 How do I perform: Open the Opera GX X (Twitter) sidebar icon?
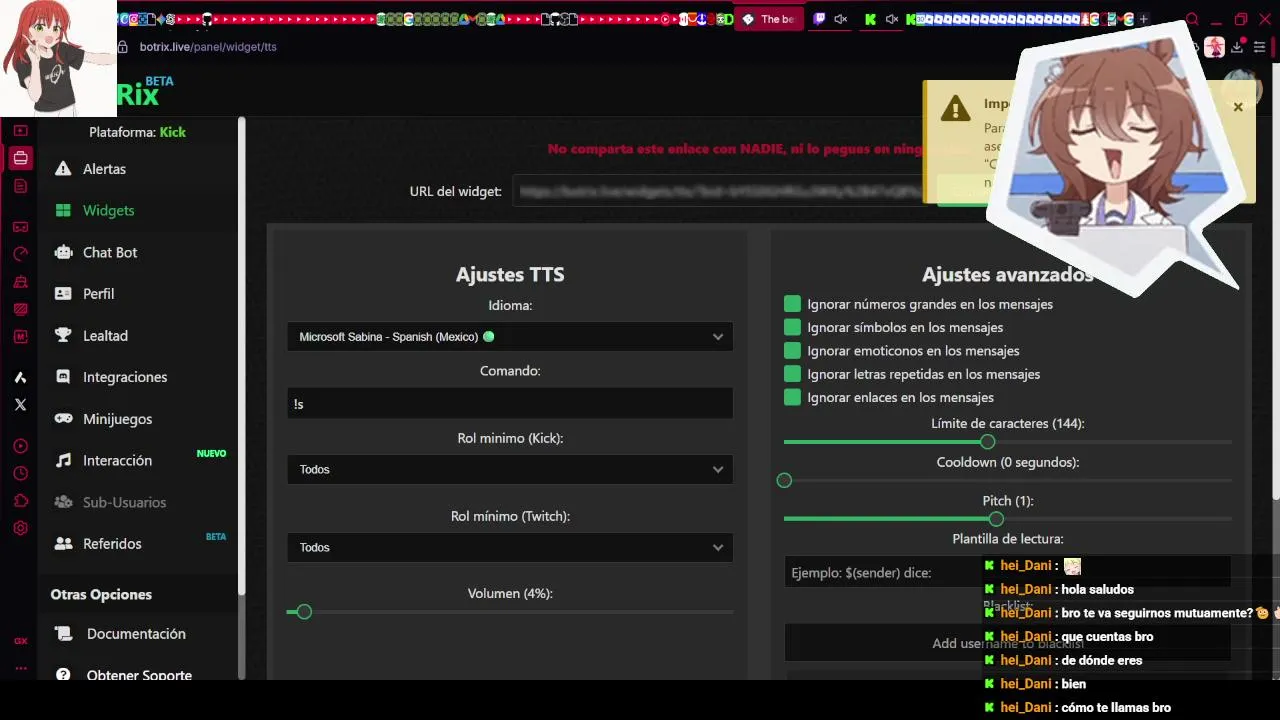pos(20,405)
